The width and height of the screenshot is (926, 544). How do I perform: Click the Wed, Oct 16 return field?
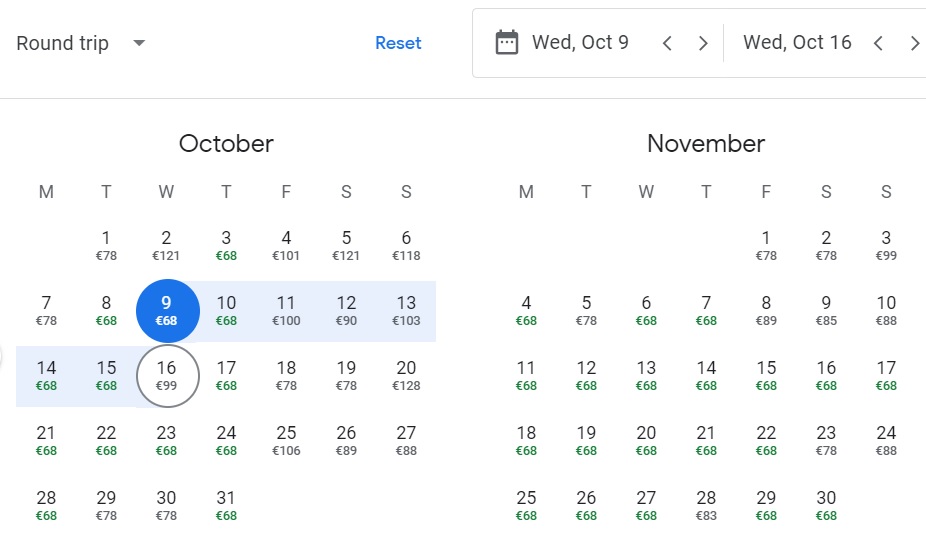797,43
